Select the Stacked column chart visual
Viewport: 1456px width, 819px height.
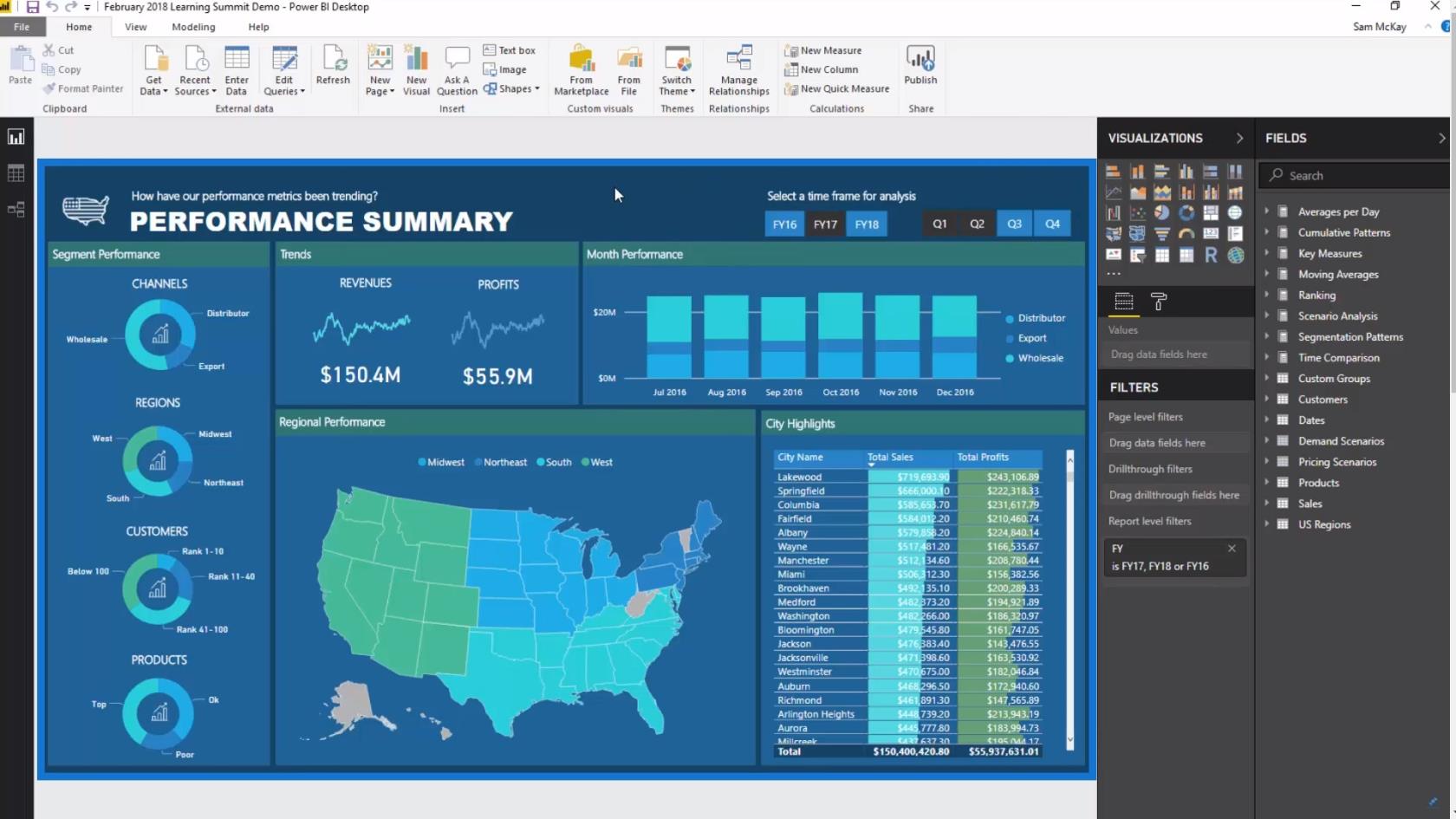pos(1138,172)
